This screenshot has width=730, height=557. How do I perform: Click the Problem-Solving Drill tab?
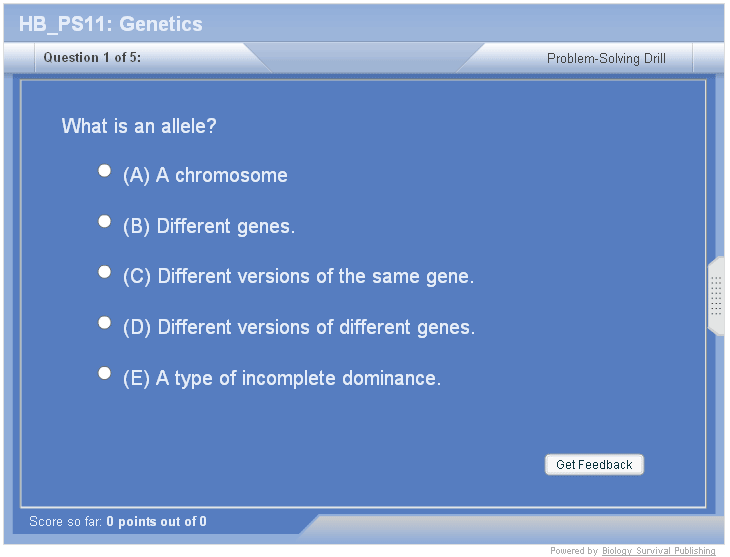[606, 58]
